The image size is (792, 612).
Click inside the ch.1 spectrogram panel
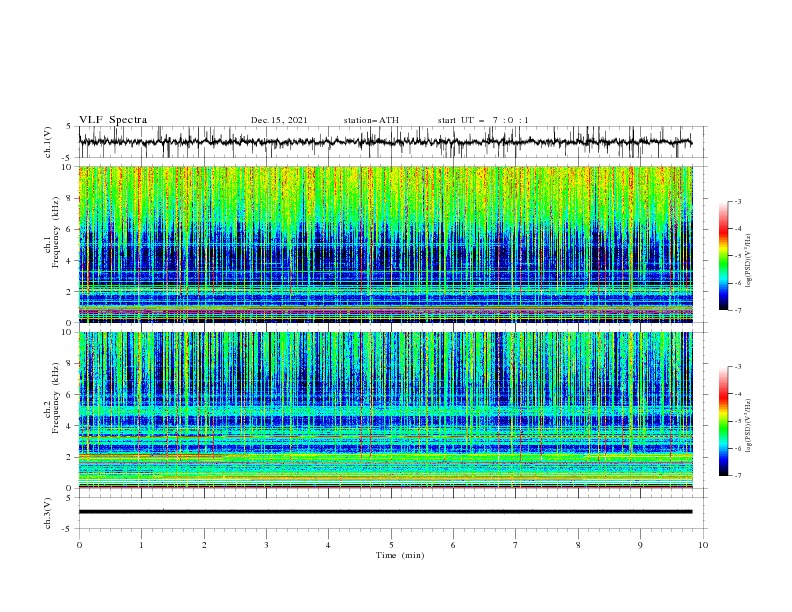coord(386,244)
